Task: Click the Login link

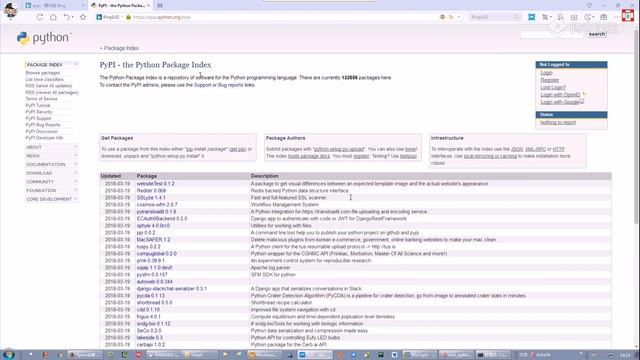Action: 546,73
